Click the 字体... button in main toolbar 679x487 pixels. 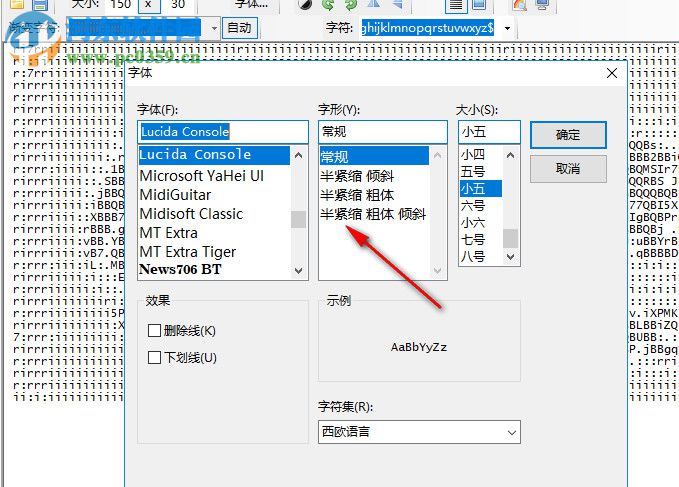pyautogui.click(x=251, y=5)
